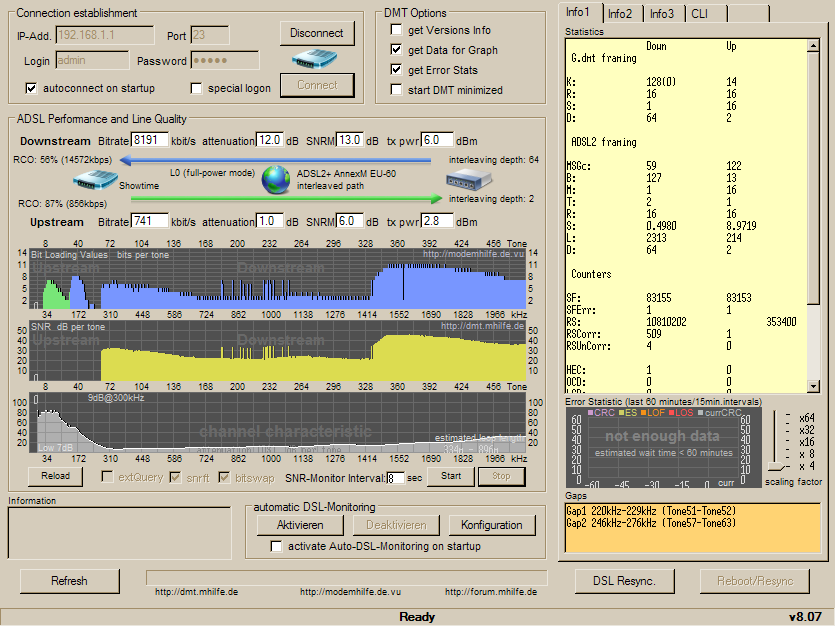
Task: Click the scaling factor slider handle
Action: point(777,467)
